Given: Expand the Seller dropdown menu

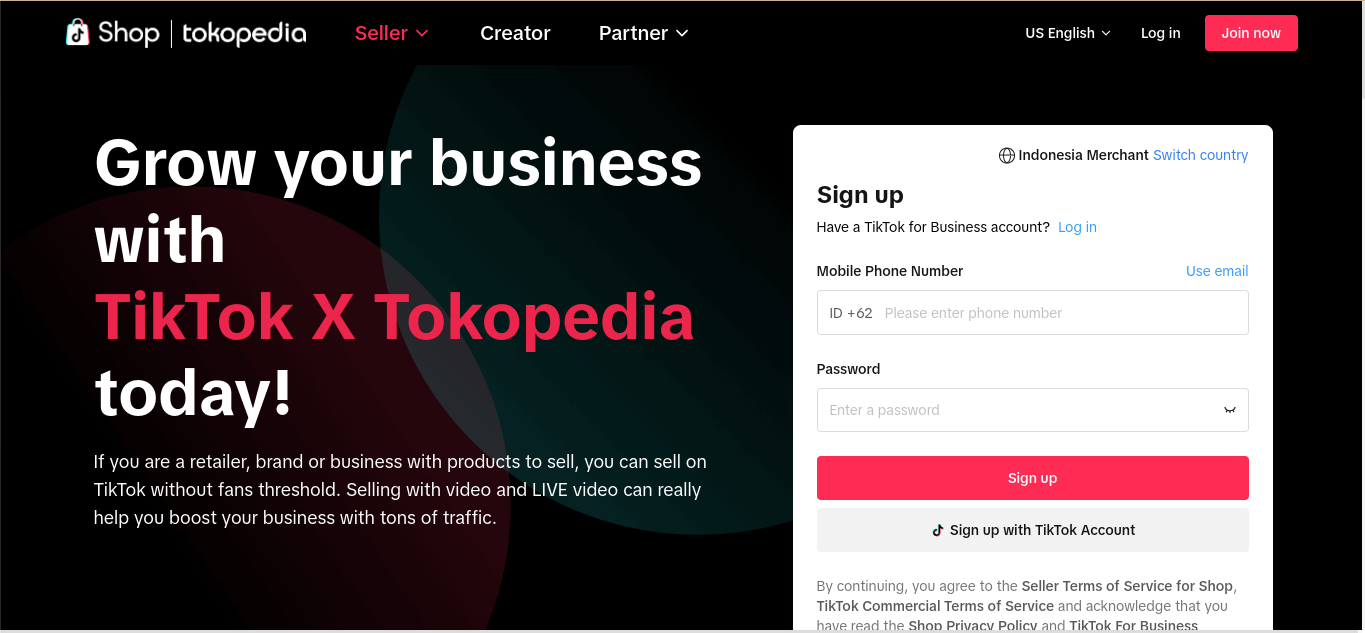Looking at the screenshot, I should click(392, 33).
